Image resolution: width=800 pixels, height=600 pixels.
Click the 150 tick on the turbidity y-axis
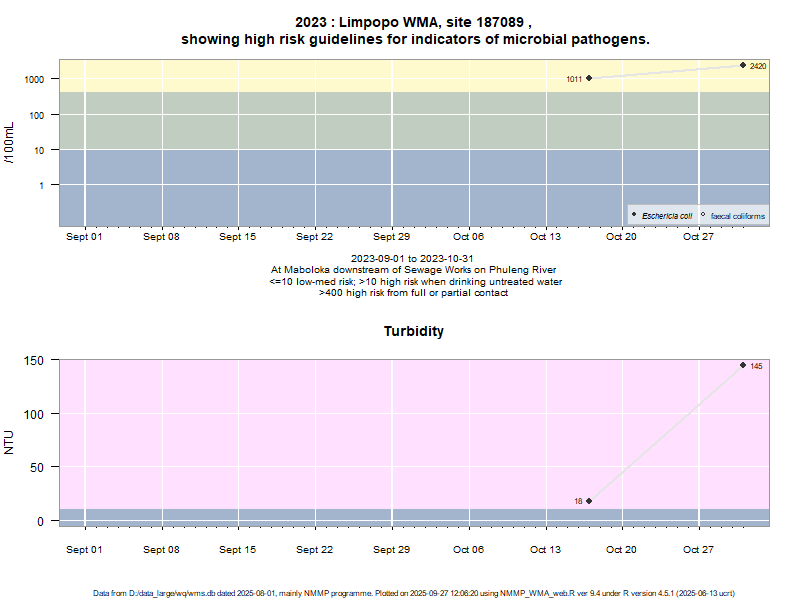point(34,360)
